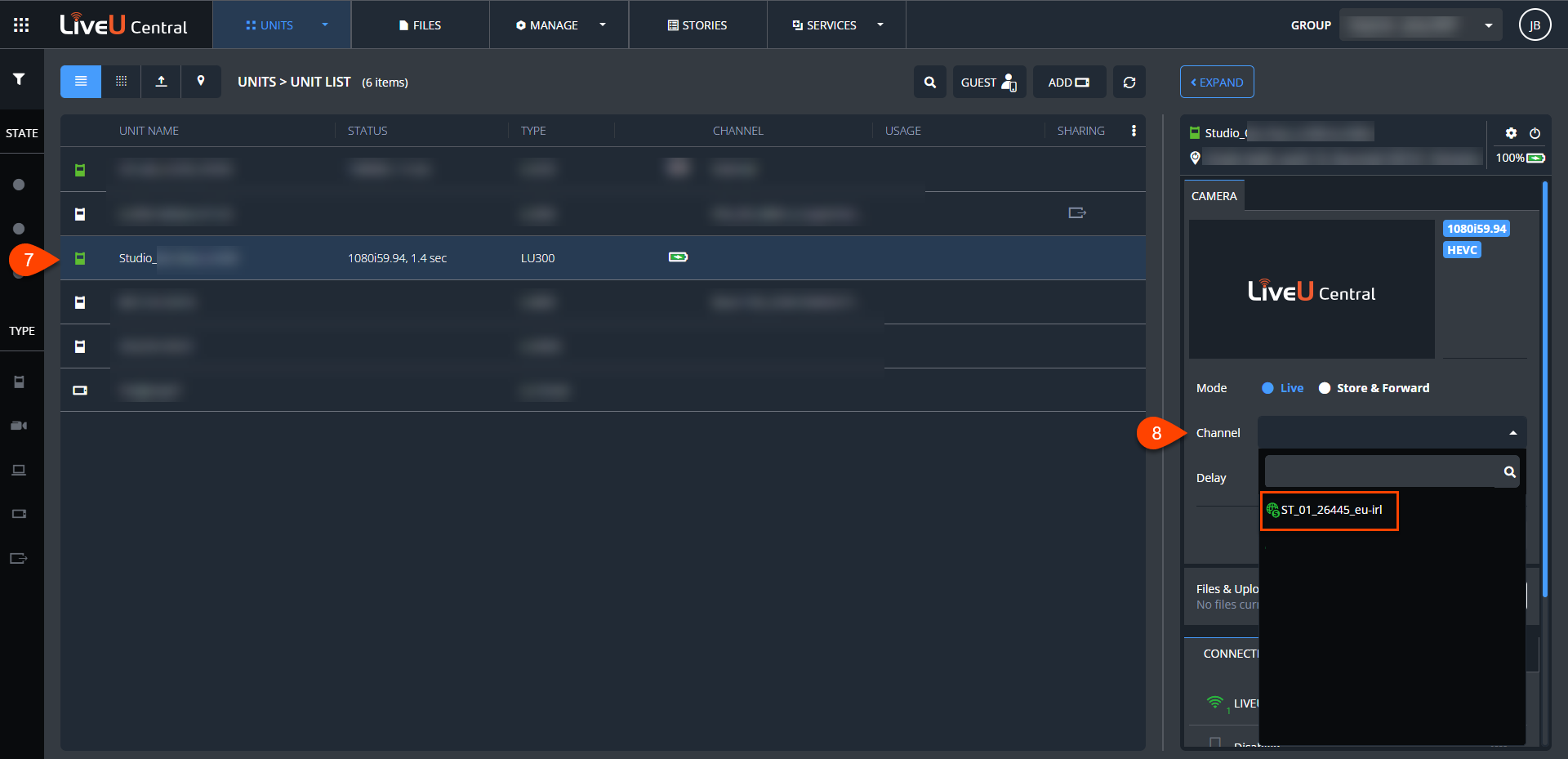The width and height of the screenshot is (1568, 759).
Task: Open the unit list search
Action: click(930, 82)
